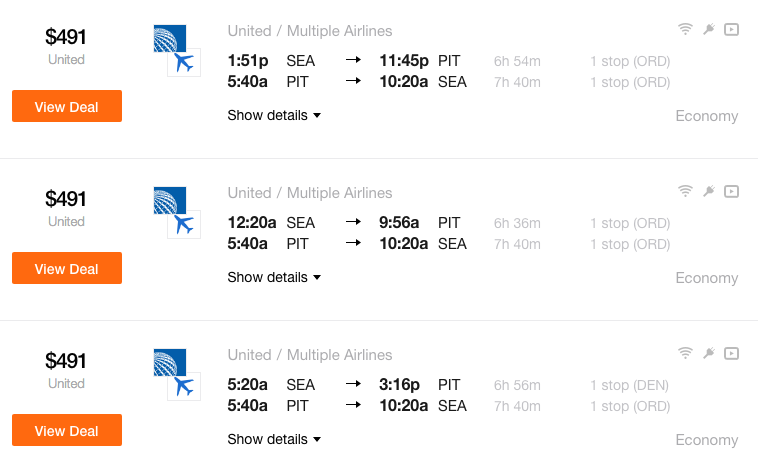Image resolution: width=758 pixels, height=469 pixels.
Task: Click the United airline logo on the 5:20a flight
Action: tap(167, 362)
